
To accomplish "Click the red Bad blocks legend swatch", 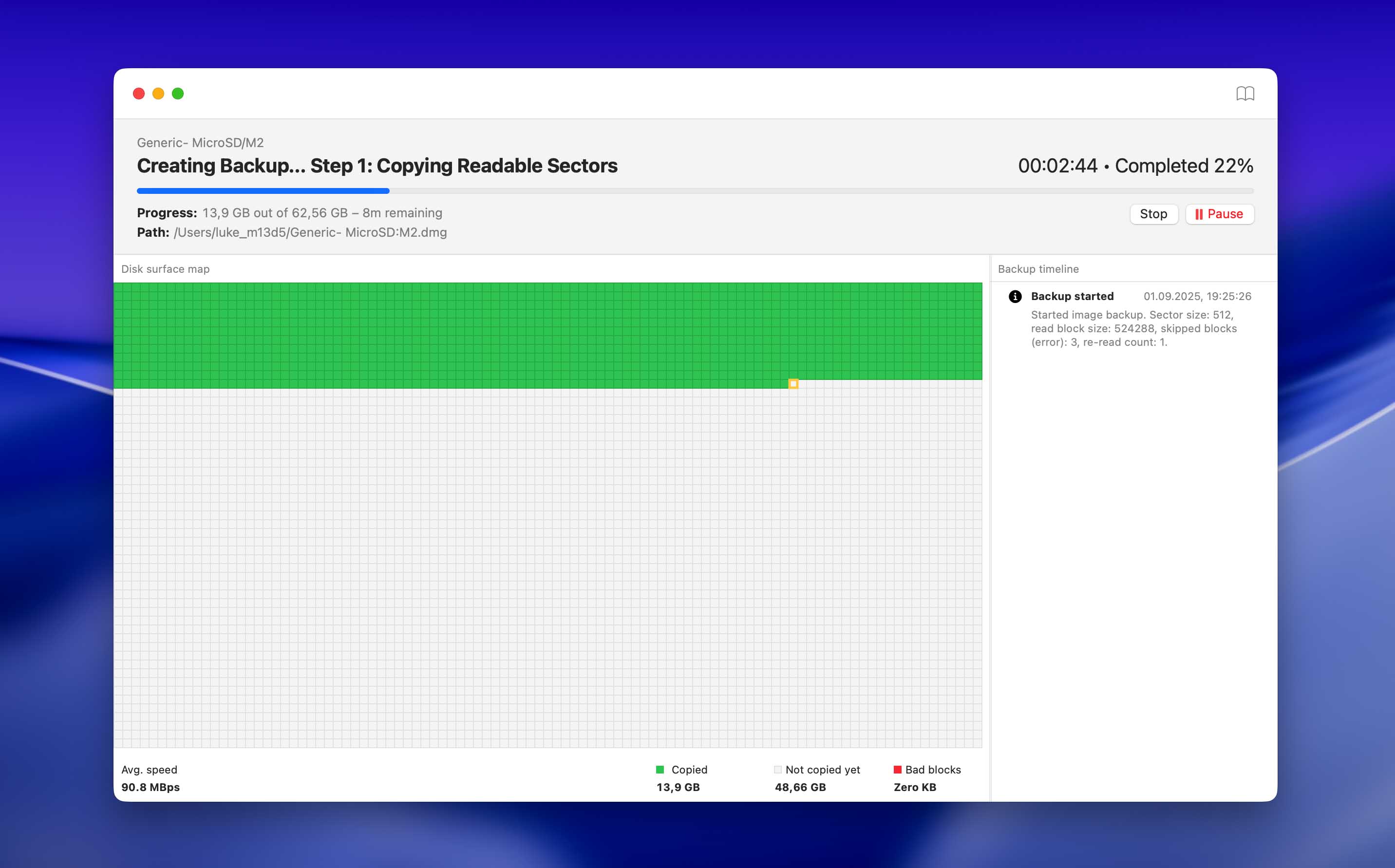I will [x=897, y=769].
